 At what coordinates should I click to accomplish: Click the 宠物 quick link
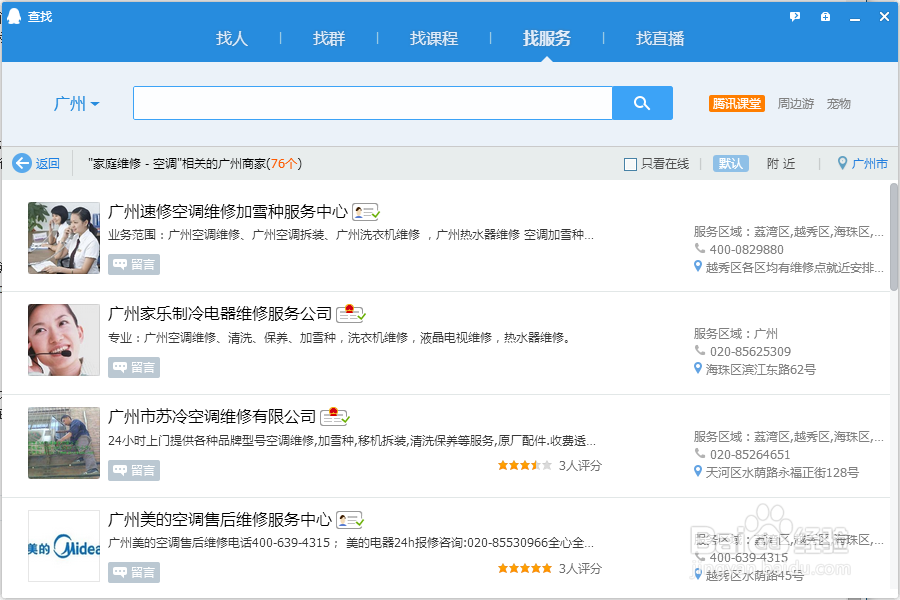pyautogui.click(x=839, y=103)
